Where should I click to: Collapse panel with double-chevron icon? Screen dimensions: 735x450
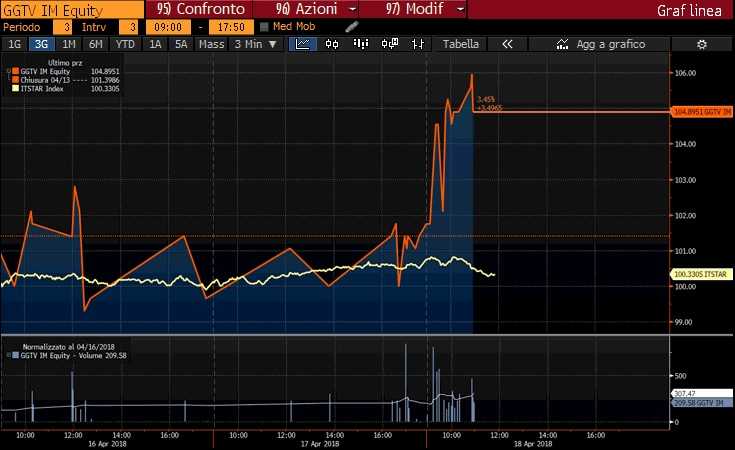tap(507, 44)
